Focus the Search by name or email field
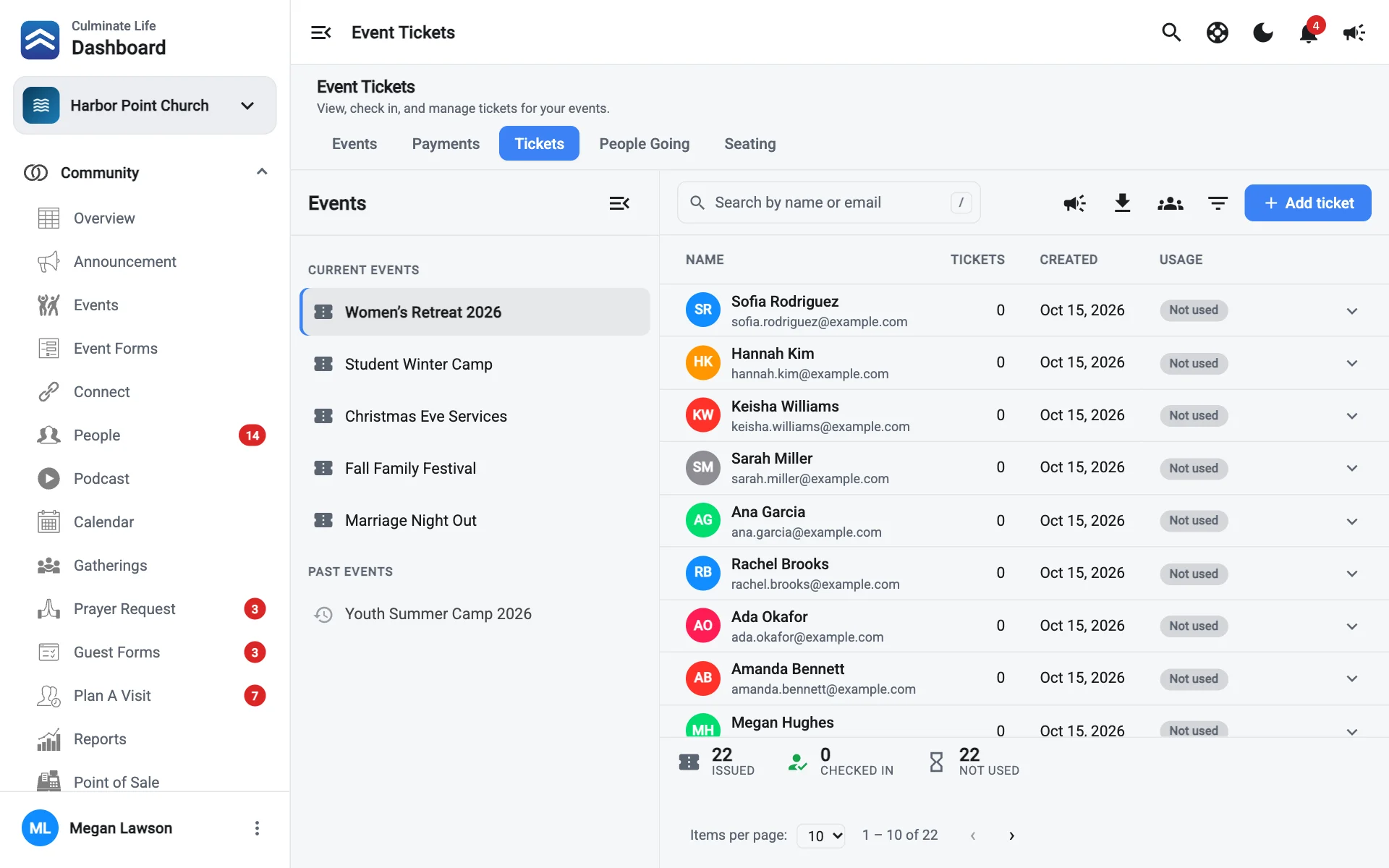This screenshot has width=1389, height=868. 828,203
